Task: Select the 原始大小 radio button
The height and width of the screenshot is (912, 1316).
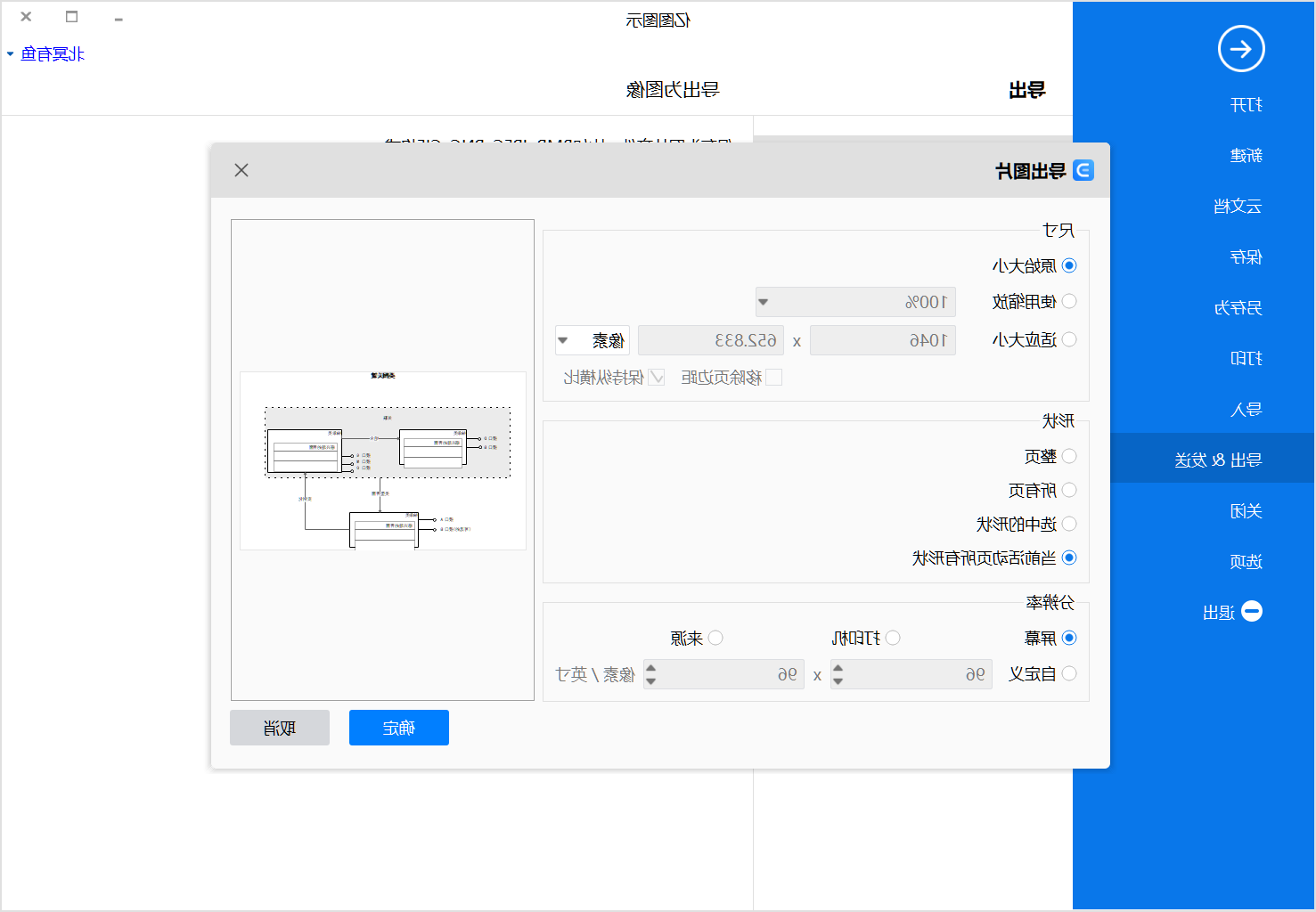Action: [1069, 265]
